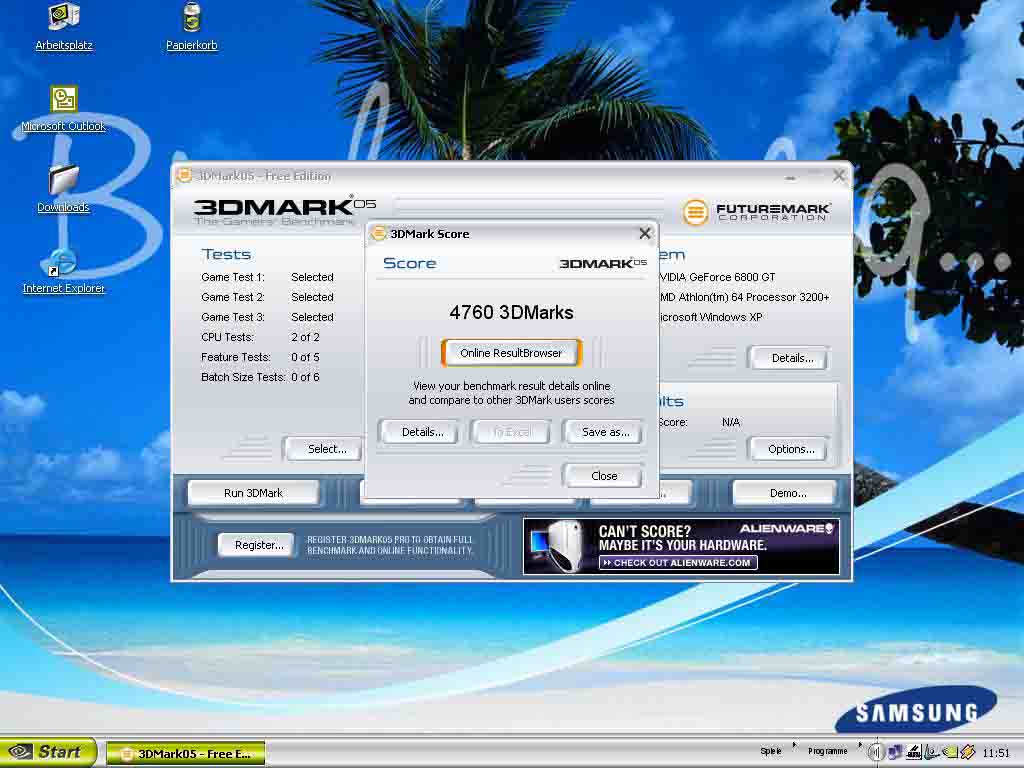This screenshot has height=768, width=1024.
Task: Click the 3DMark05 main window title icon
Action: (x=185, y=176)
